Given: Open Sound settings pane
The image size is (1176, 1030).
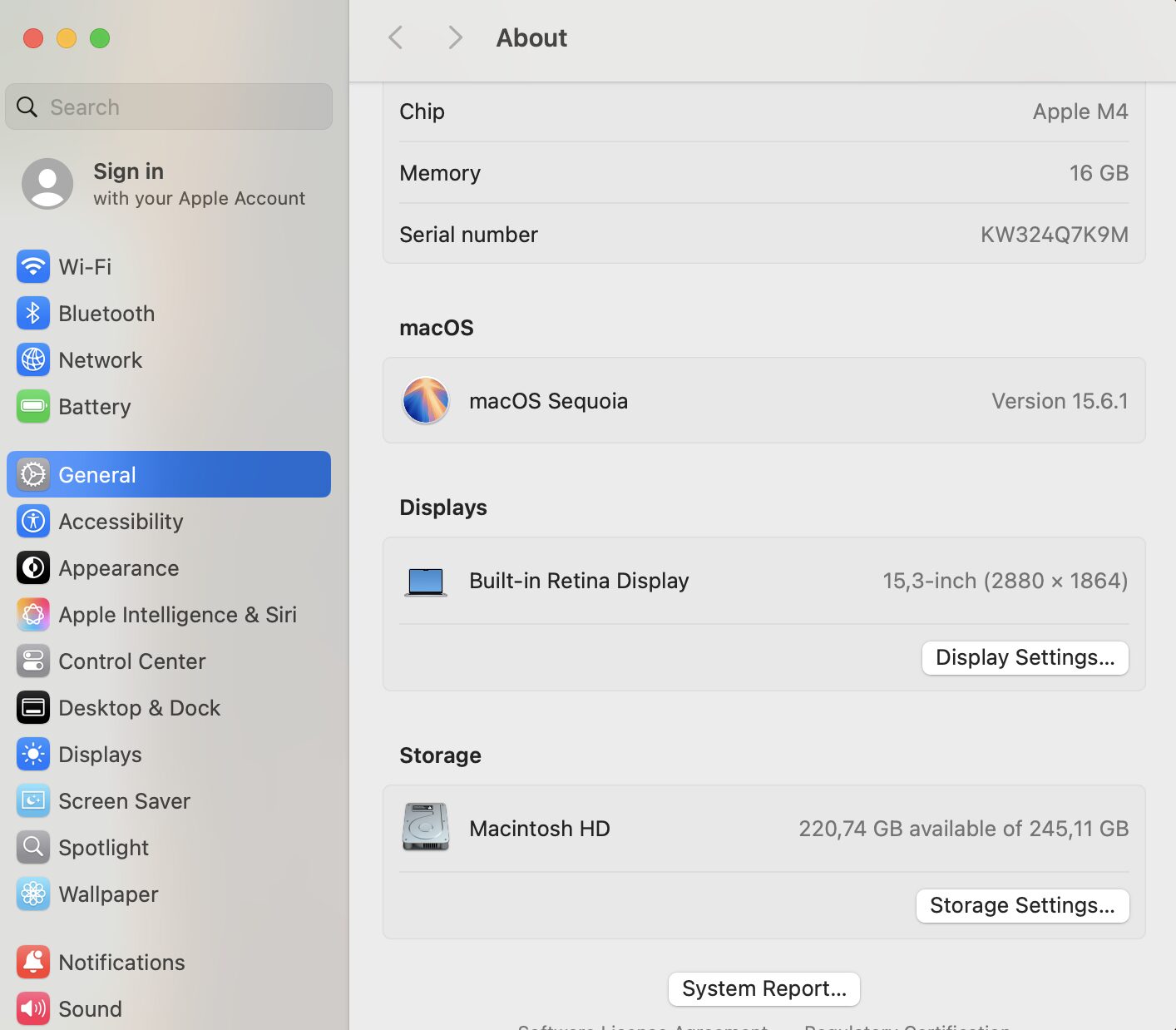Looking at the screenshot, I should pos(90,1009).
